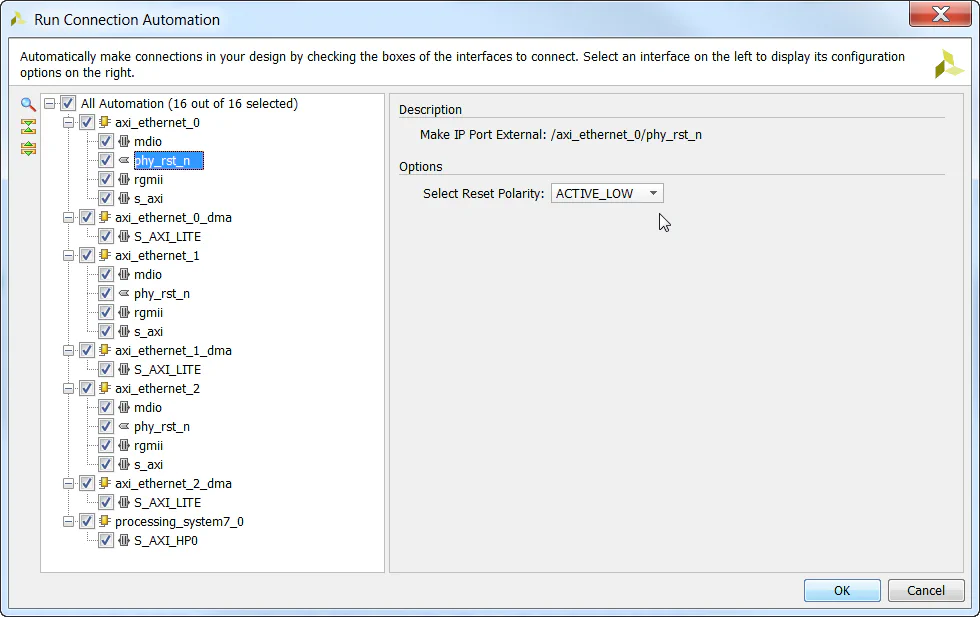Image resolution: width=980 pixels, height=617 pixels.
Task: Select the highlighted phy_rst_n item in axi_ethernet_0
Action: [x=162, y=161]
